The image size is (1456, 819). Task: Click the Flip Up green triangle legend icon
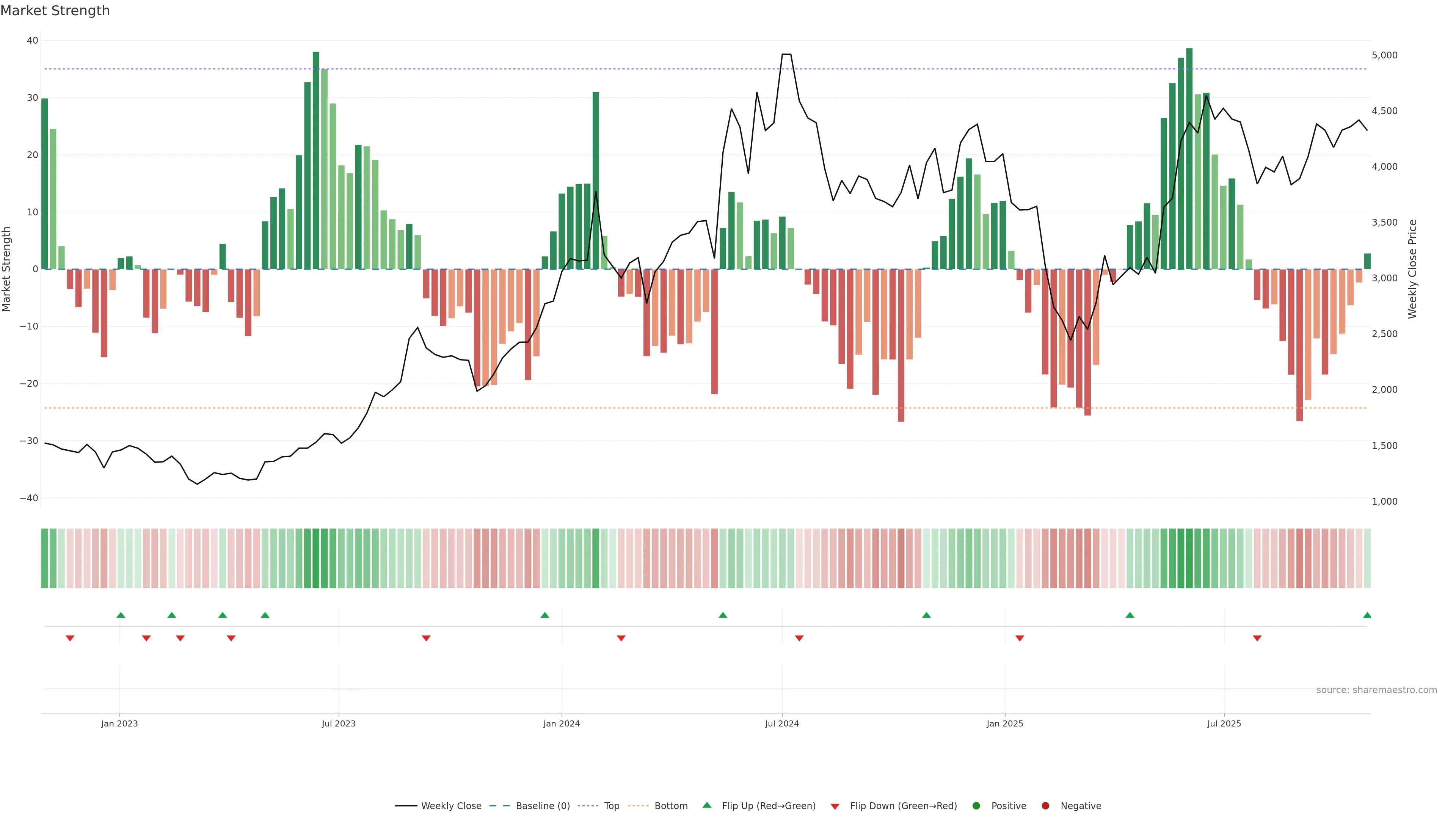tap(706, 805)
